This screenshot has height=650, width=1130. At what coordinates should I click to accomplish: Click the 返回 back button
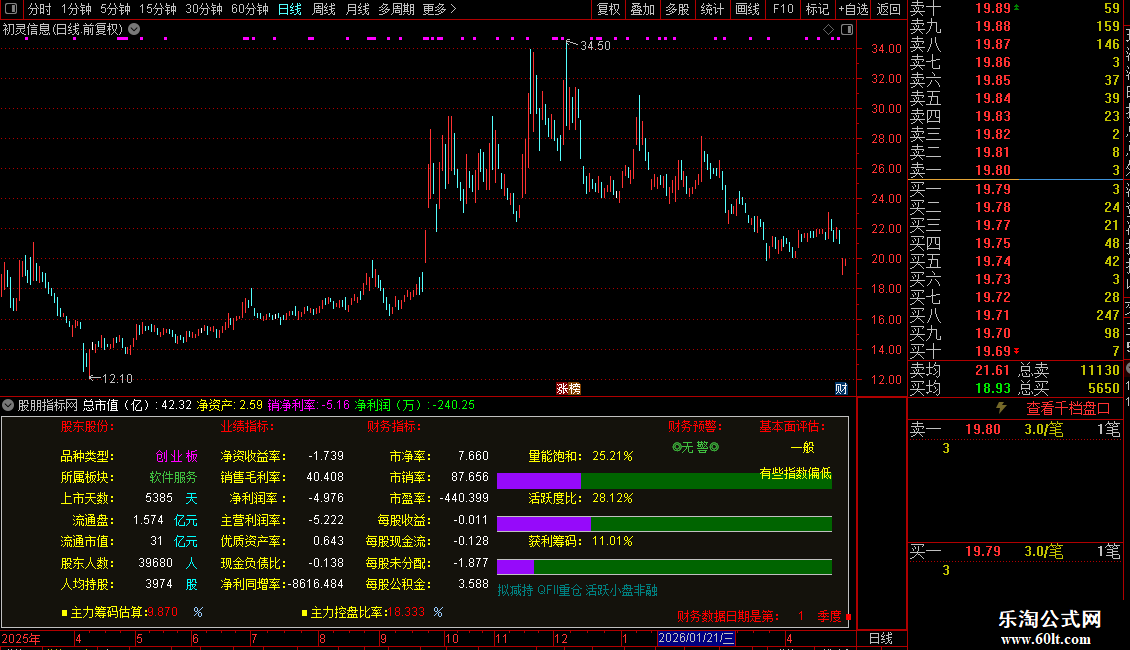889,9
